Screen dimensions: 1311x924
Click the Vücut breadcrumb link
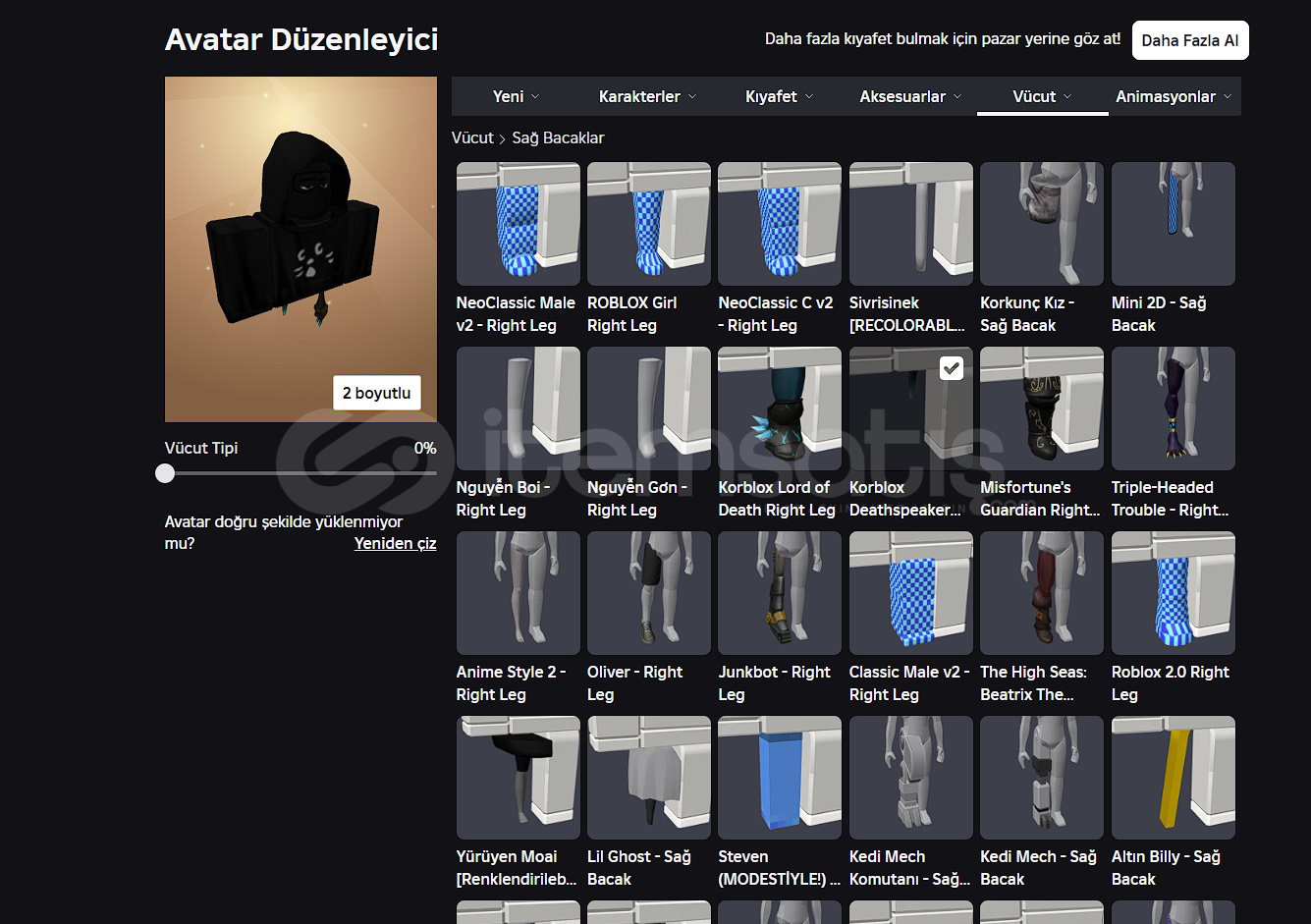tap(471, 137)
